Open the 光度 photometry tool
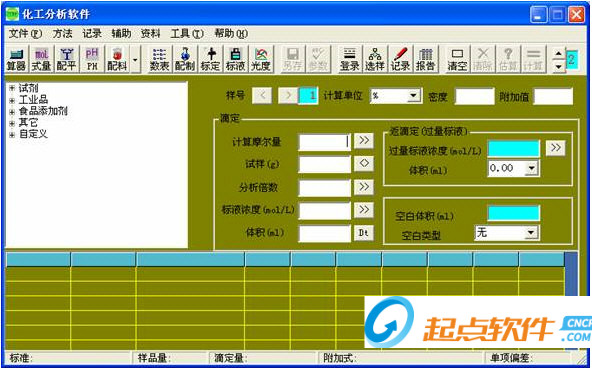This screenshot has height=369, width=592. (261, 59)
